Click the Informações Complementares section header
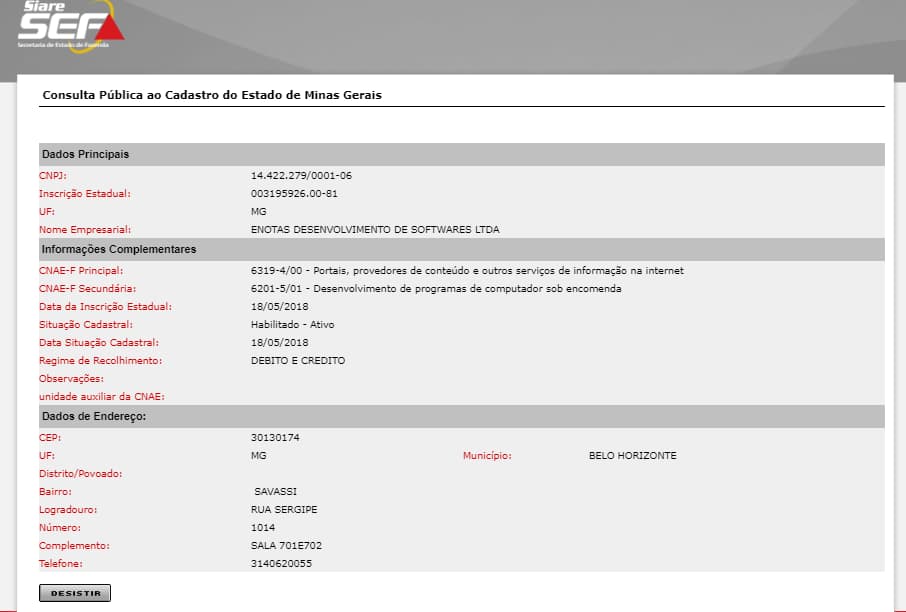 [x=118, y=249]
